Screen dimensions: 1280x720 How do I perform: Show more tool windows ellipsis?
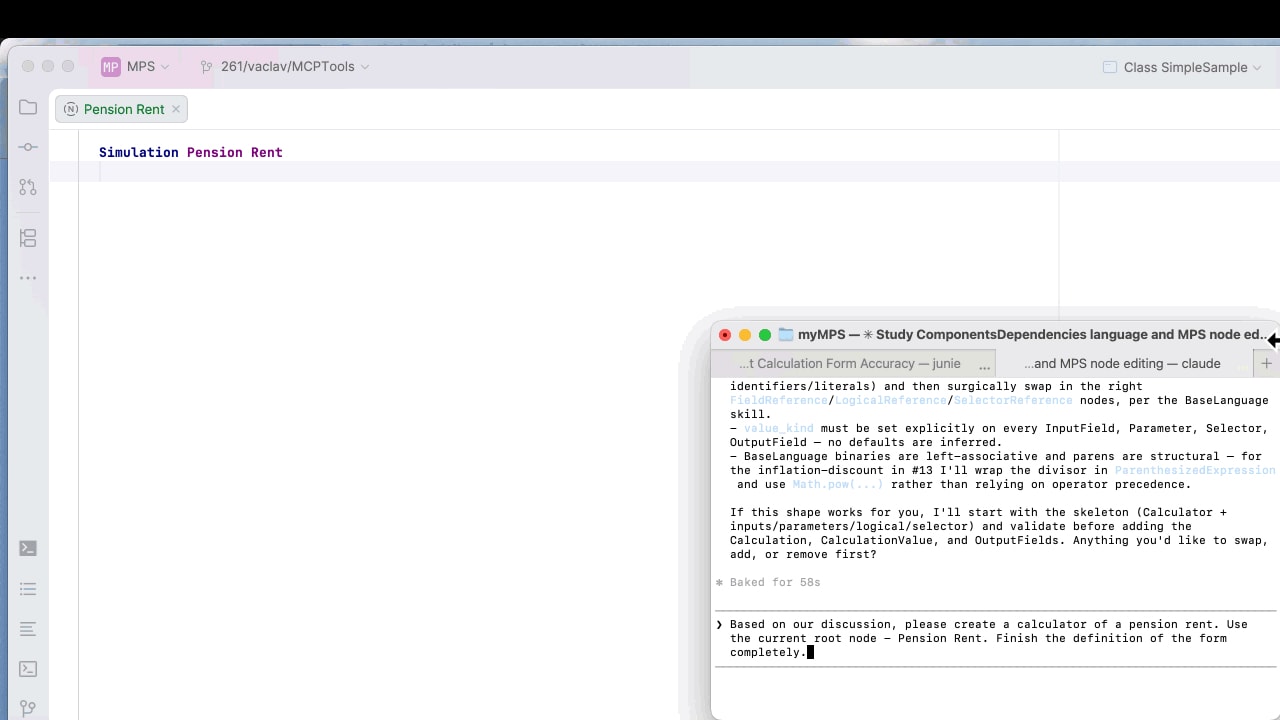[28, 278]
